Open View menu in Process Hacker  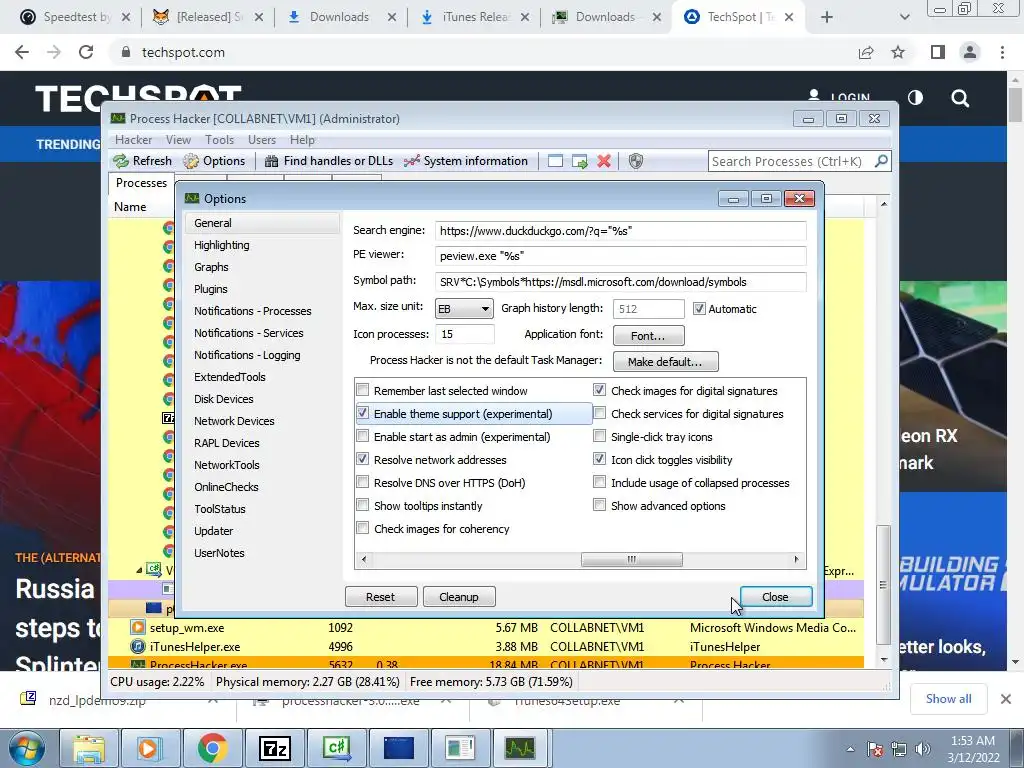click(x=178, y=140)
